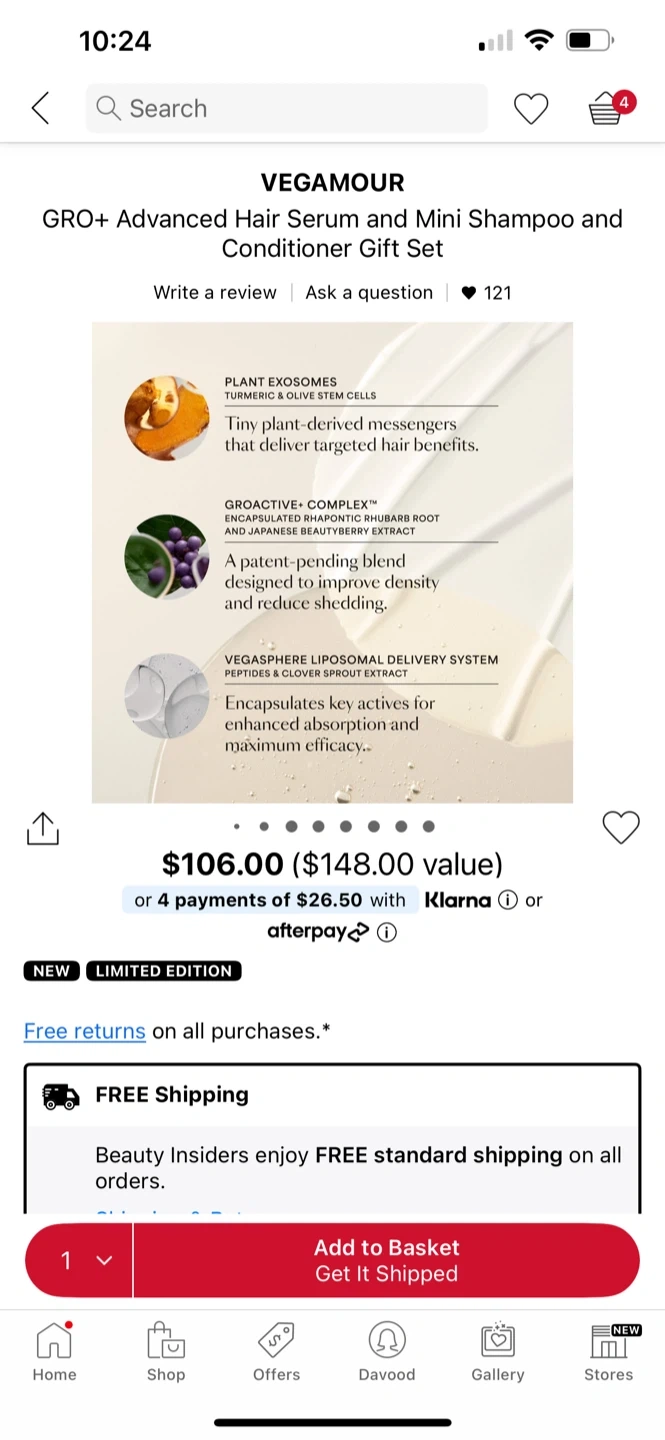Open the Free returns link
This screenshot has height=1440, width=665.
tap(85, 1031)
